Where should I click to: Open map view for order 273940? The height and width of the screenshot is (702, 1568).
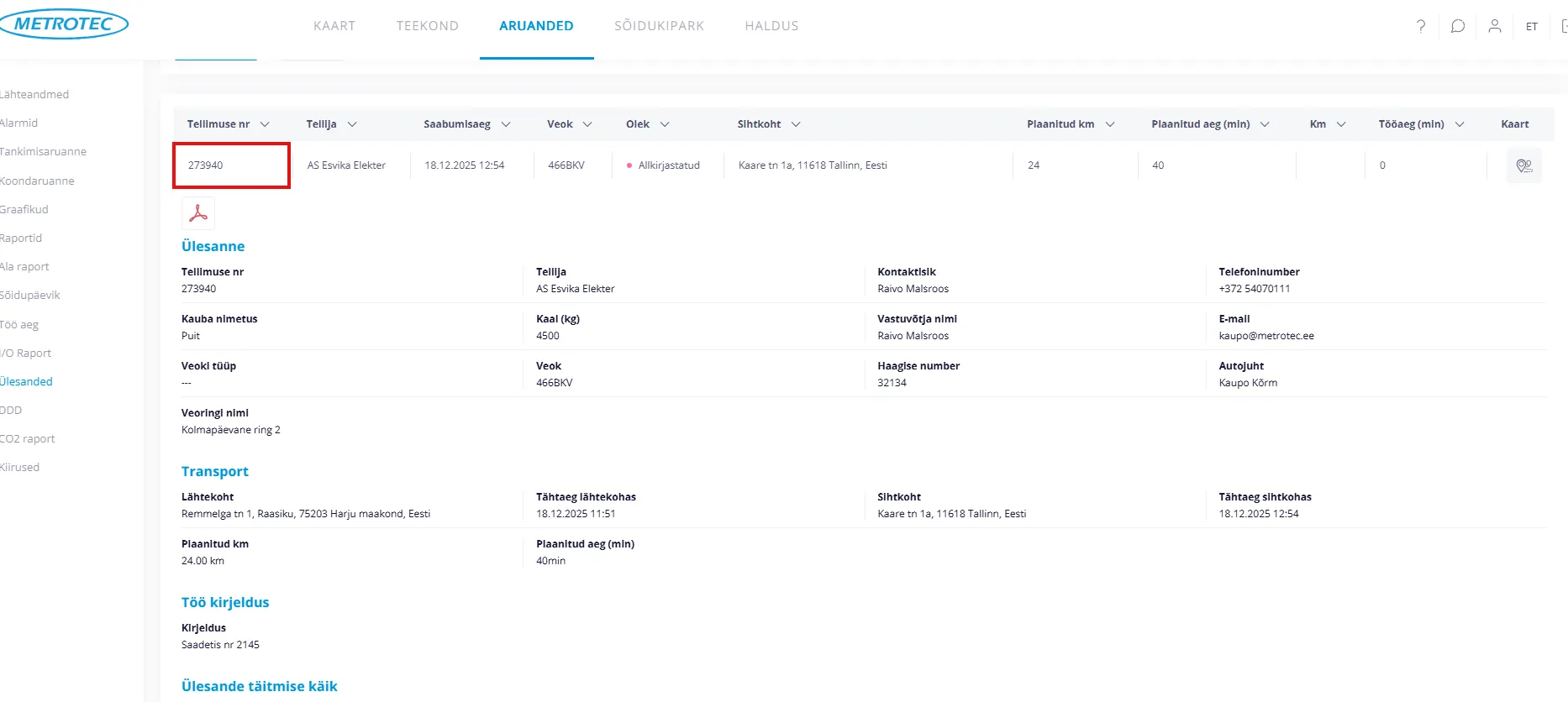pyautogui.click(x=1523, y=165)
